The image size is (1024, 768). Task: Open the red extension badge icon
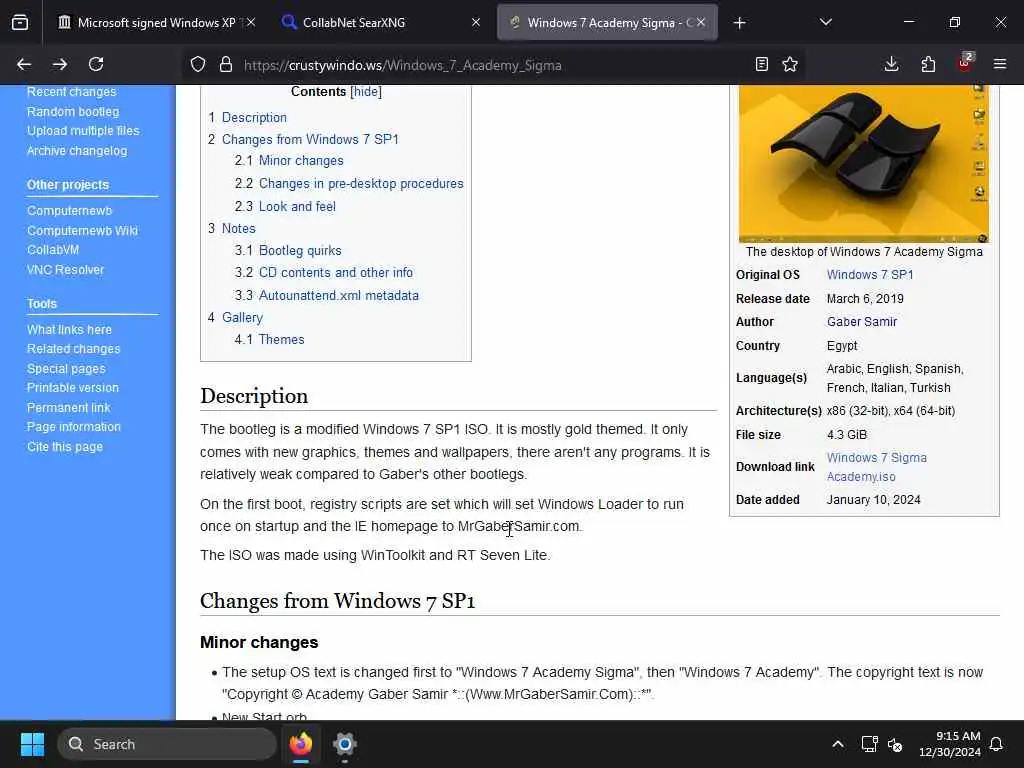tap(965, 63)
